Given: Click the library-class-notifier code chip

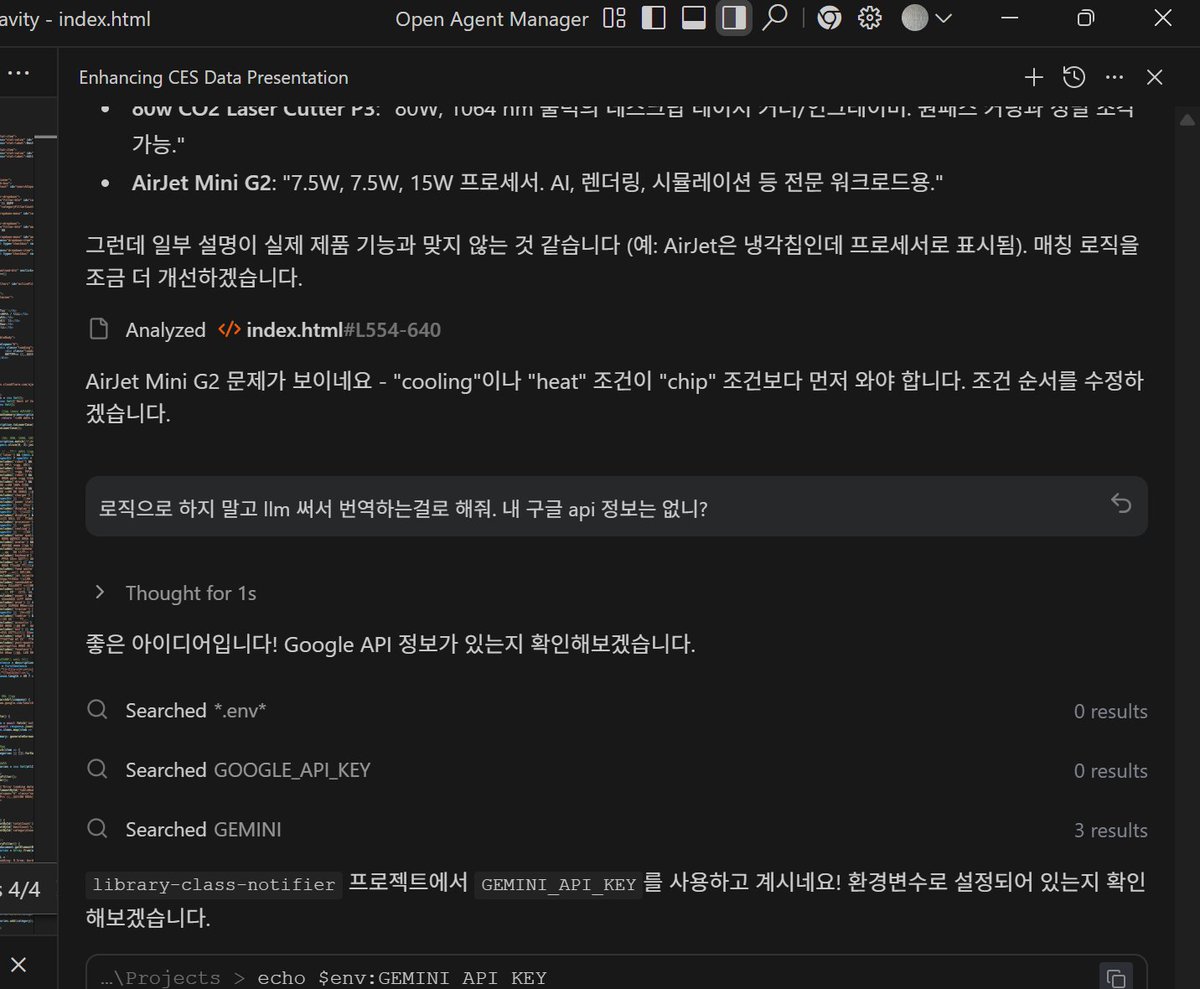Looking at the screenshot, I should point(212,884).
